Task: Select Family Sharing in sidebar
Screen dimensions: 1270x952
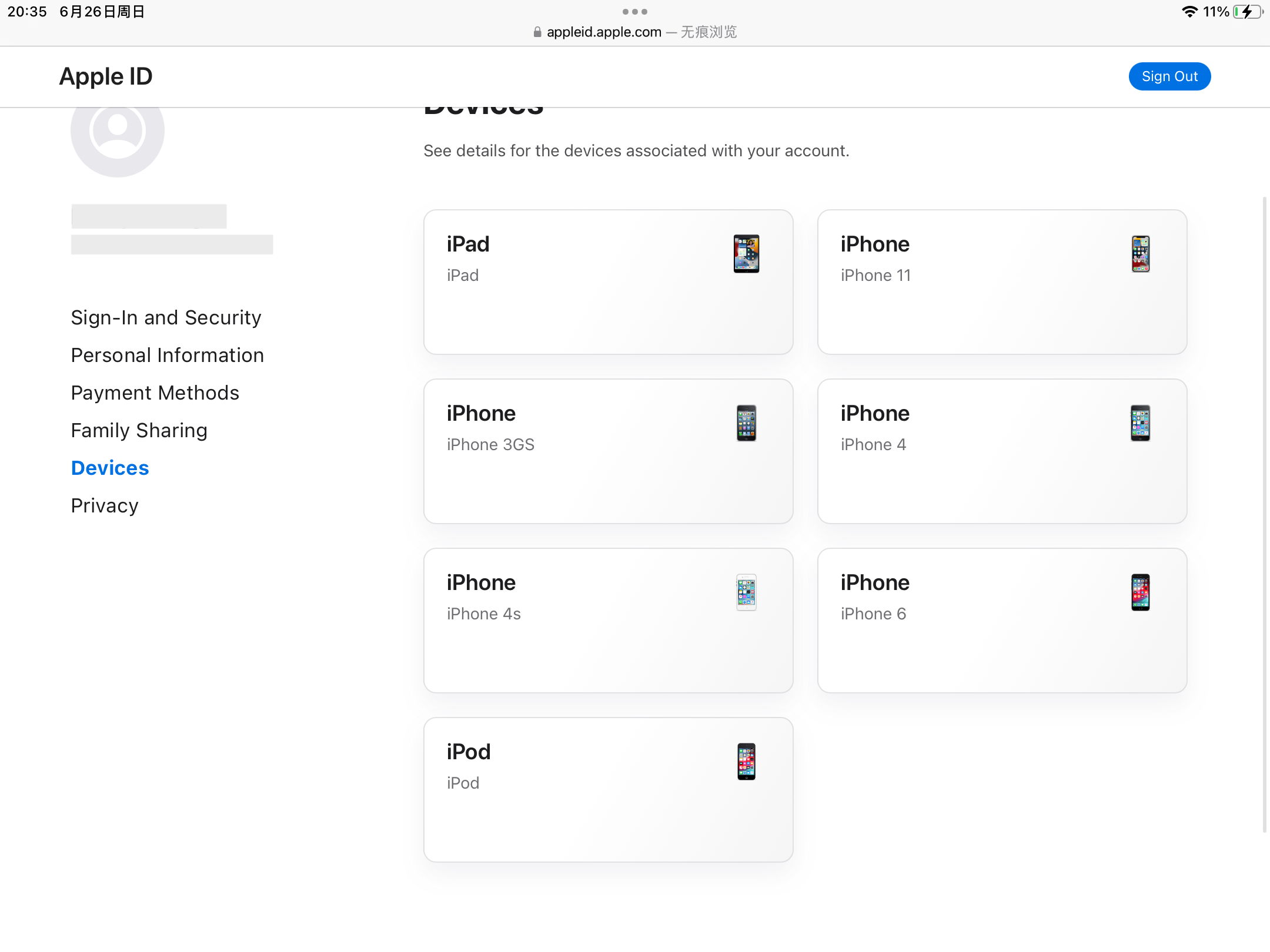Action: (139, 430)
